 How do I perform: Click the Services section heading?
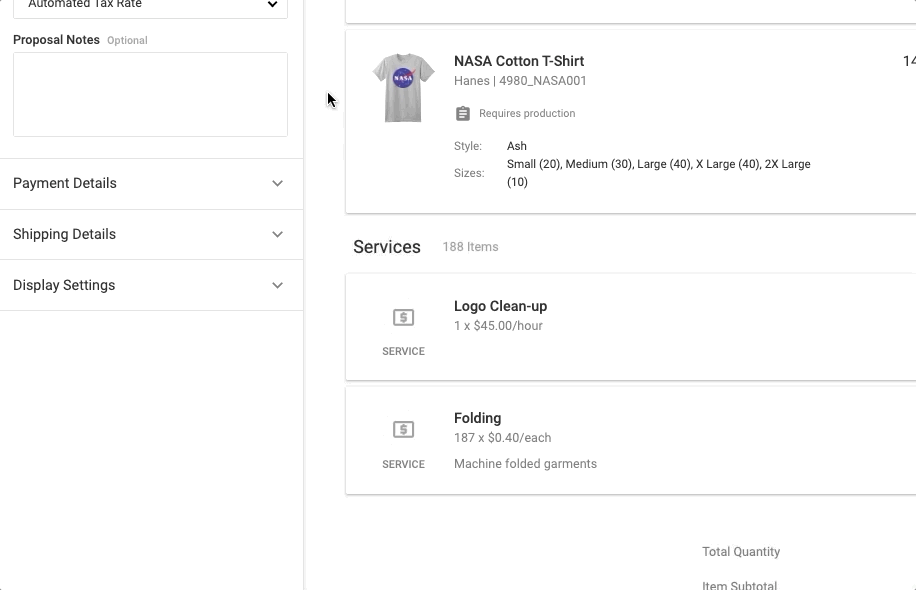click(386, 247)
